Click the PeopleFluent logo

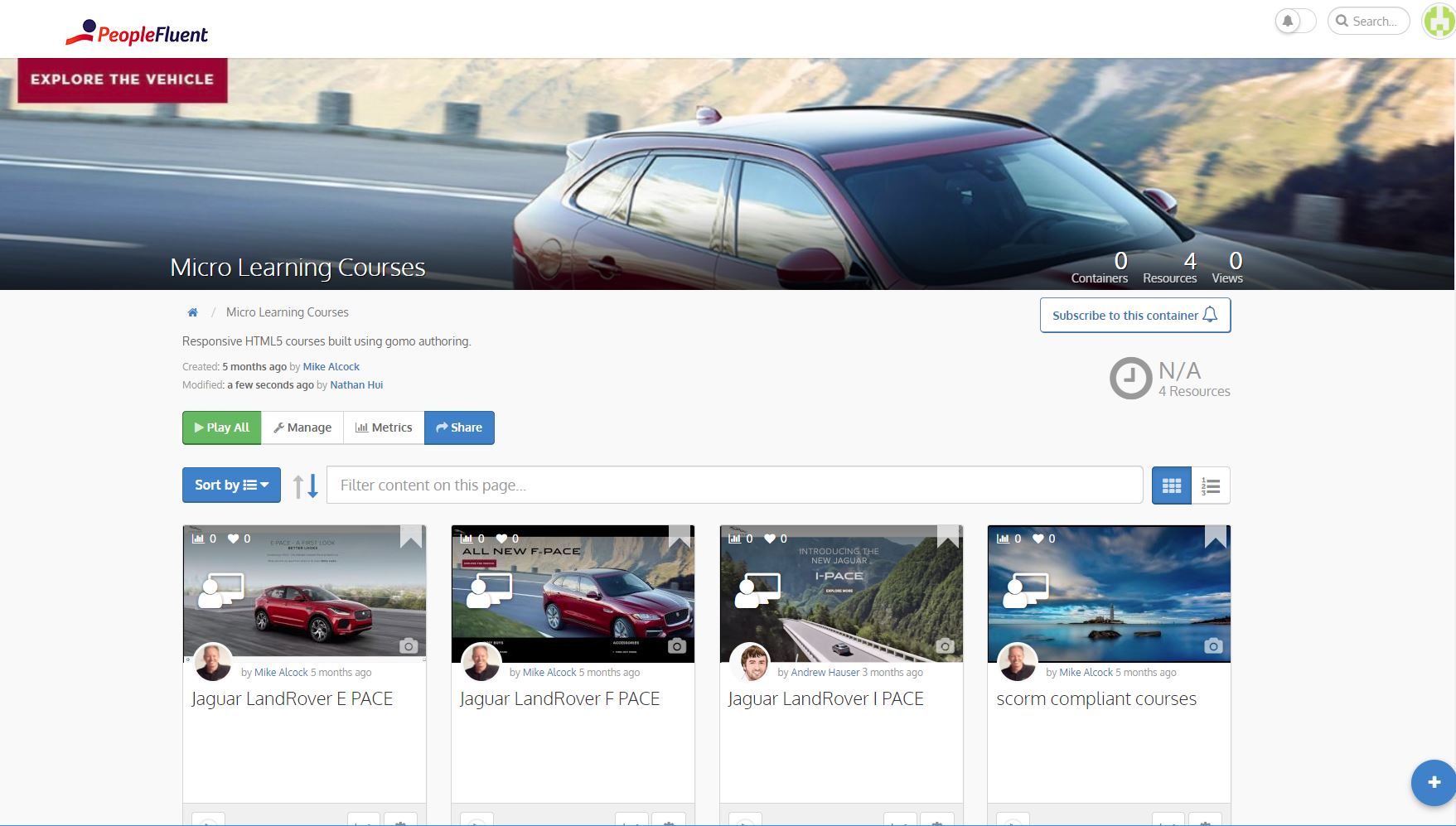click(137, 33)
